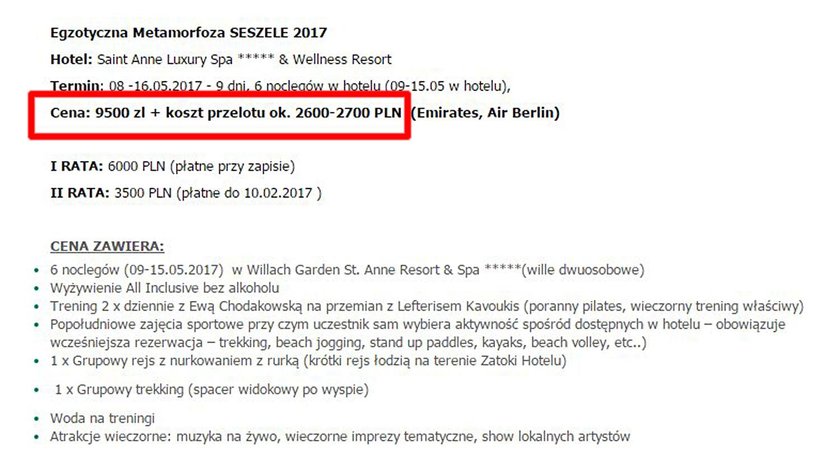Click the trekking, beach jogging activities line

coord(348,342)
